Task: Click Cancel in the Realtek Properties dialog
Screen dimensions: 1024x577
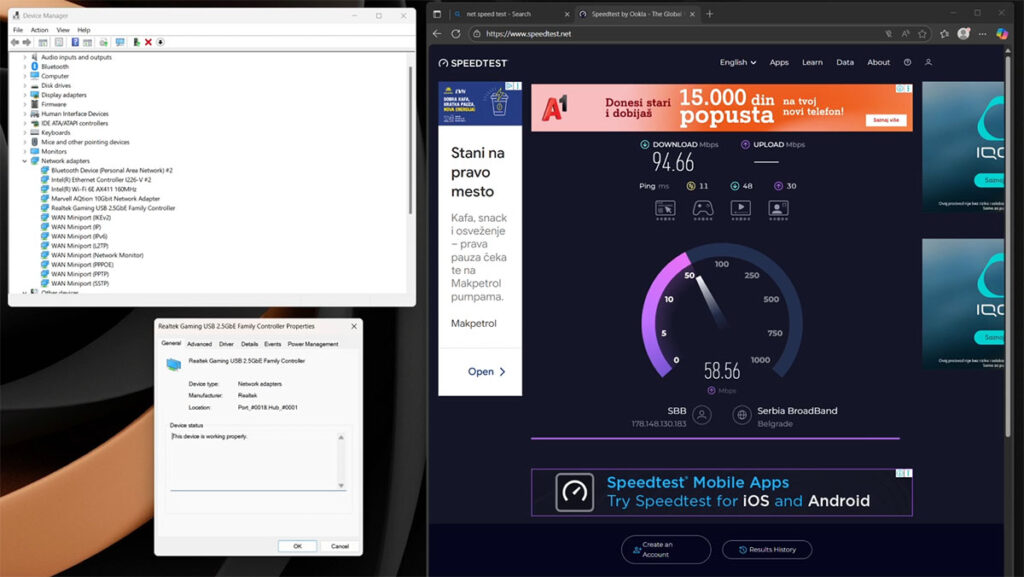Action: (x=340, y=546)
